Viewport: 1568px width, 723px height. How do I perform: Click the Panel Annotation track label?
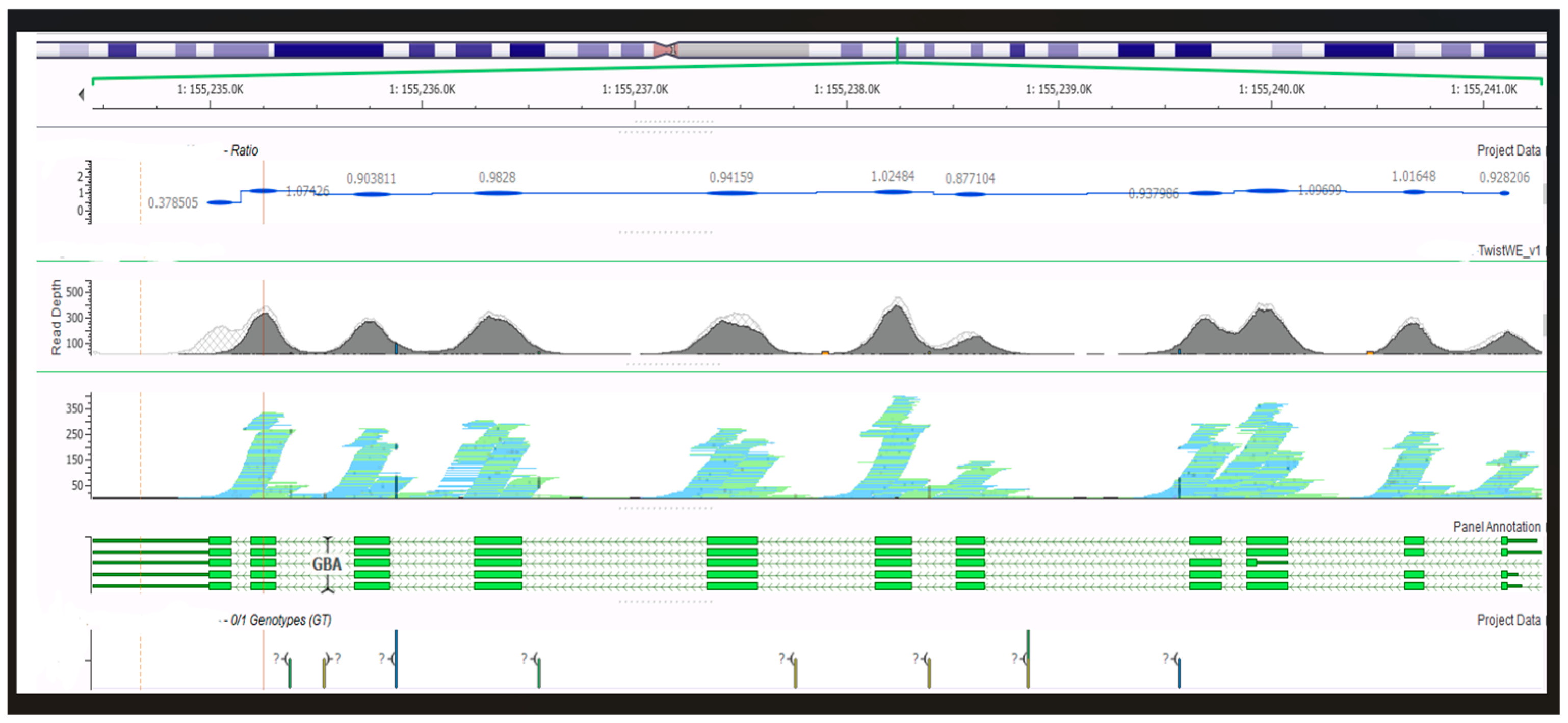pos(1496,526)
